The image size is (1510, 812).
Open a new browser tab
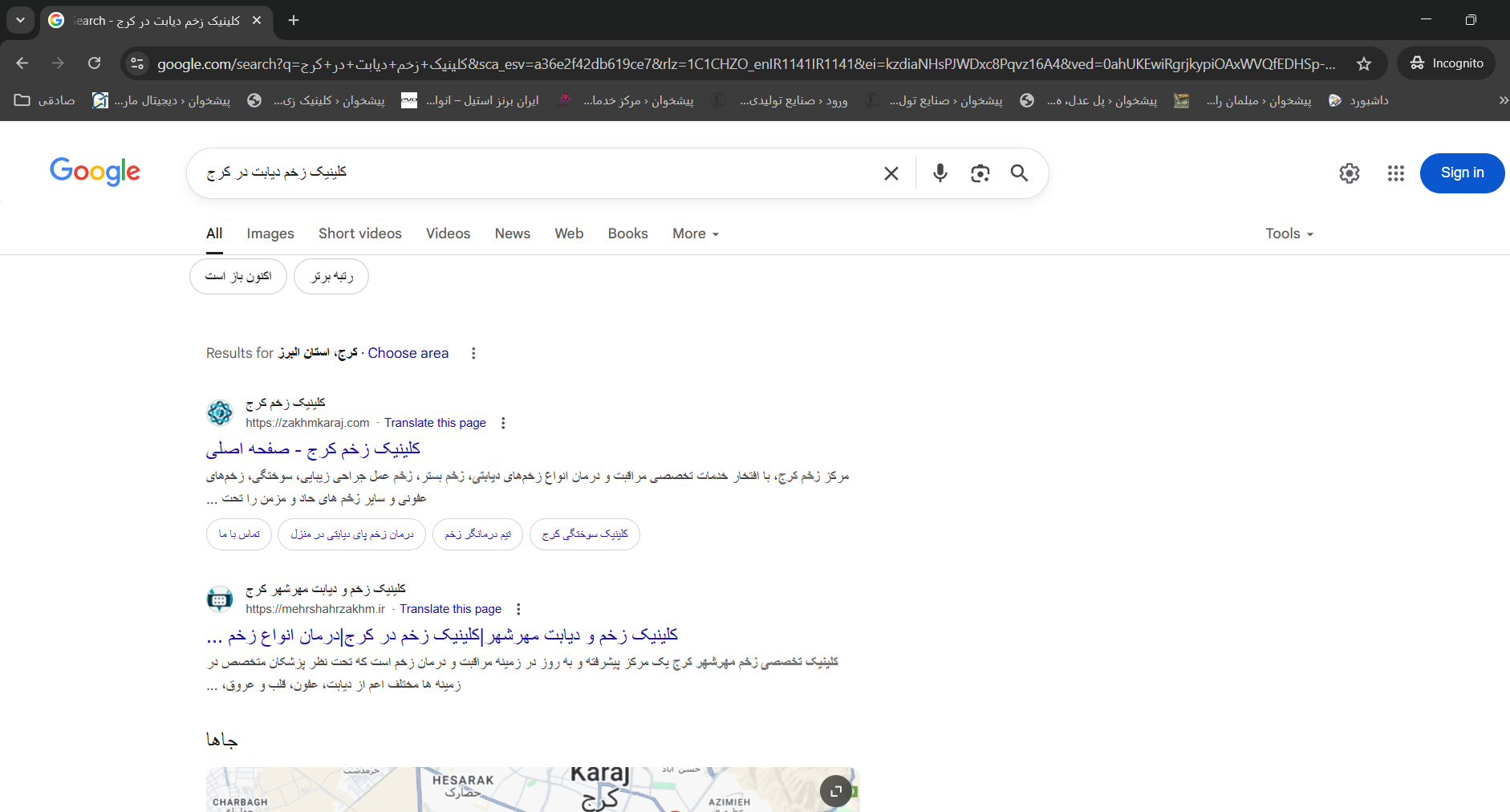294,20
